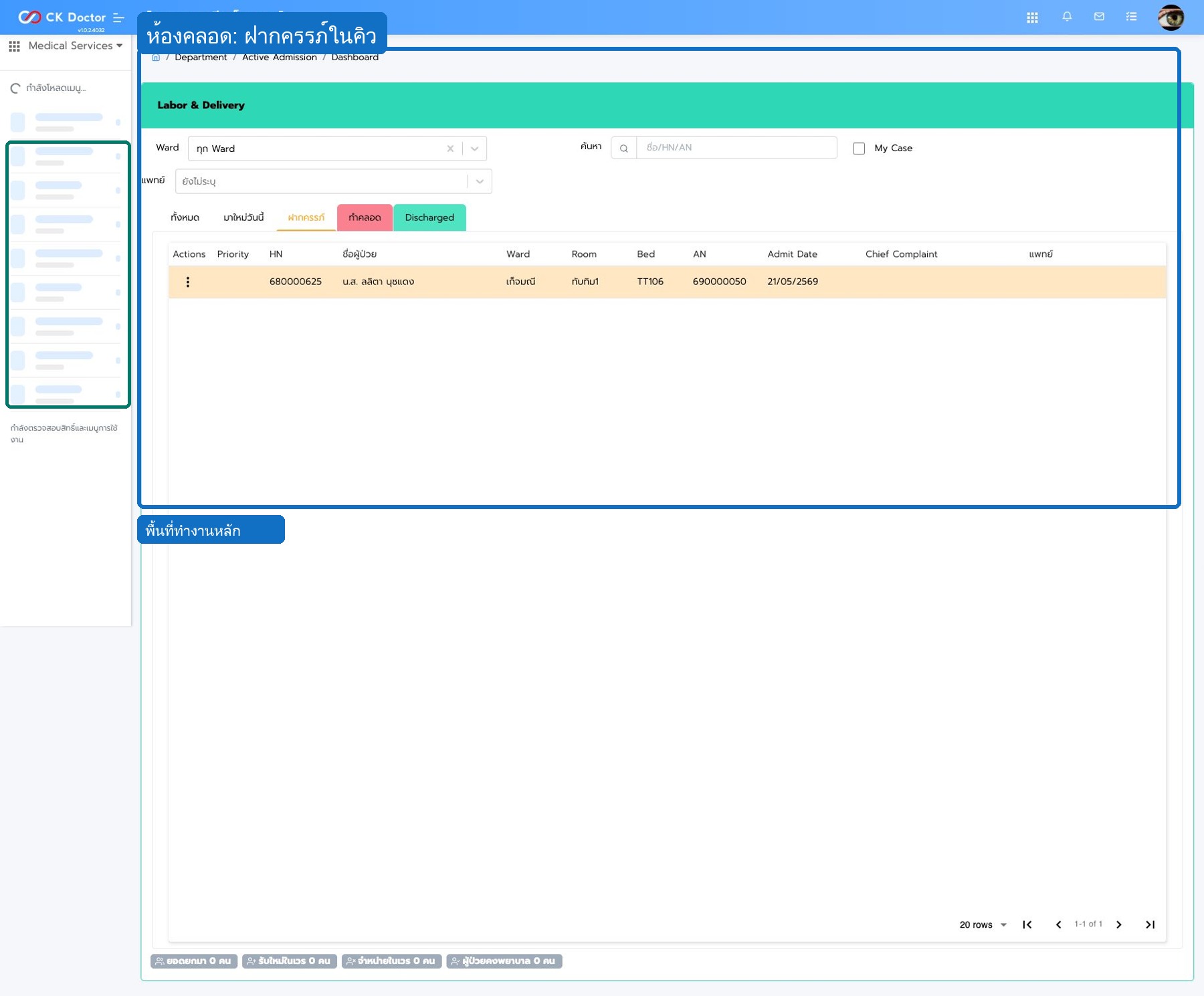Click bed cell TT106

[650, 282]
